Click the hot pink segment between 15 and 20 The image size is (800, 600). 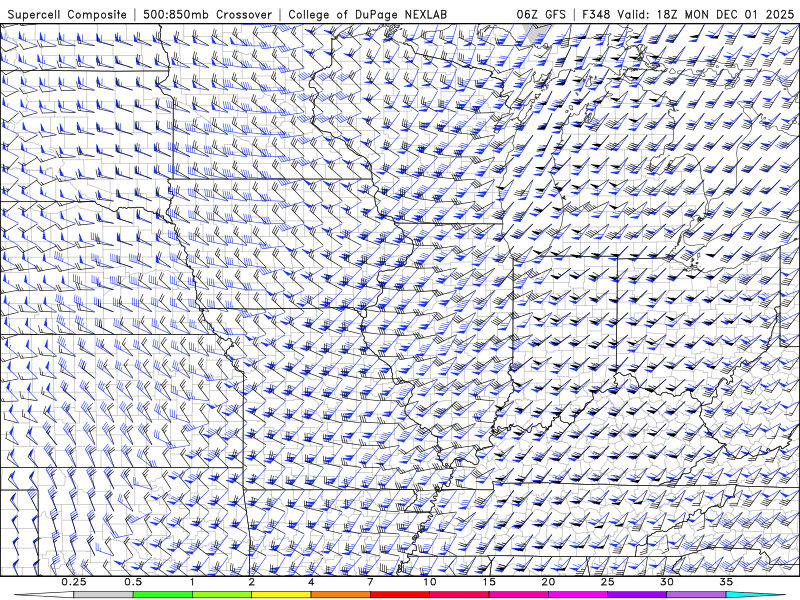[518, 595]
